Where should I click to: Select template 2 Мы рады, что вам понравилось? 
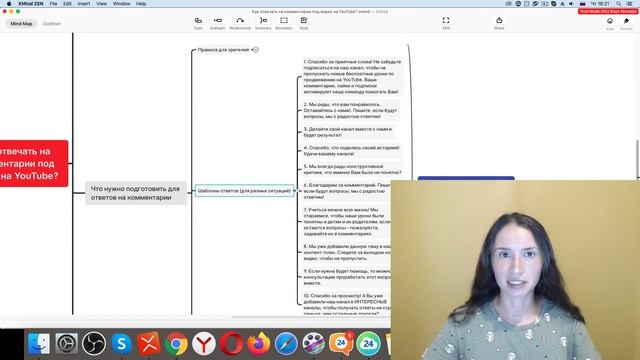tap(350, 110)
